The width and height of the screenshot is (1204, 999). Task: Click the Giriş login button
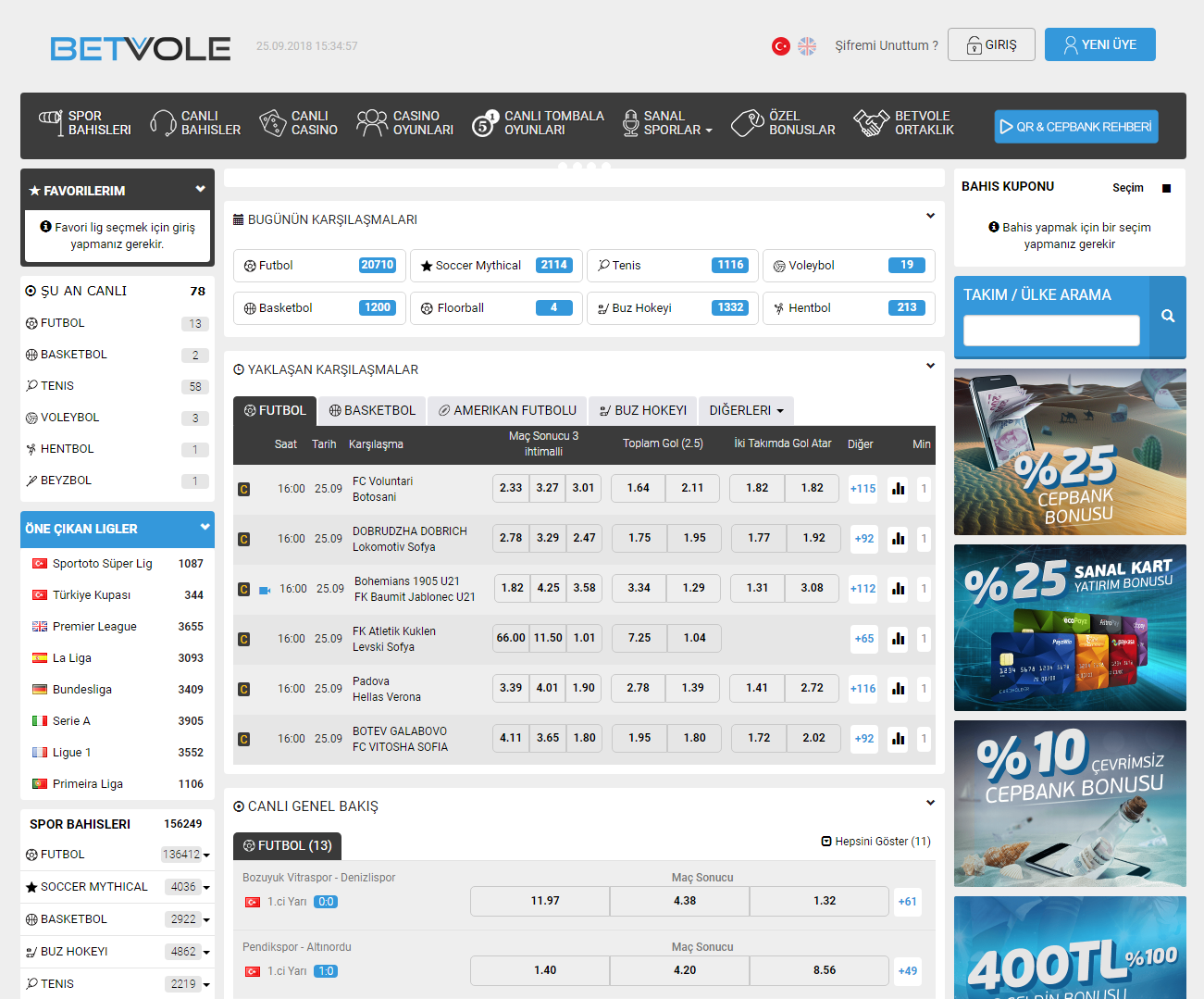pyautogui.click(x=991, y=45)
